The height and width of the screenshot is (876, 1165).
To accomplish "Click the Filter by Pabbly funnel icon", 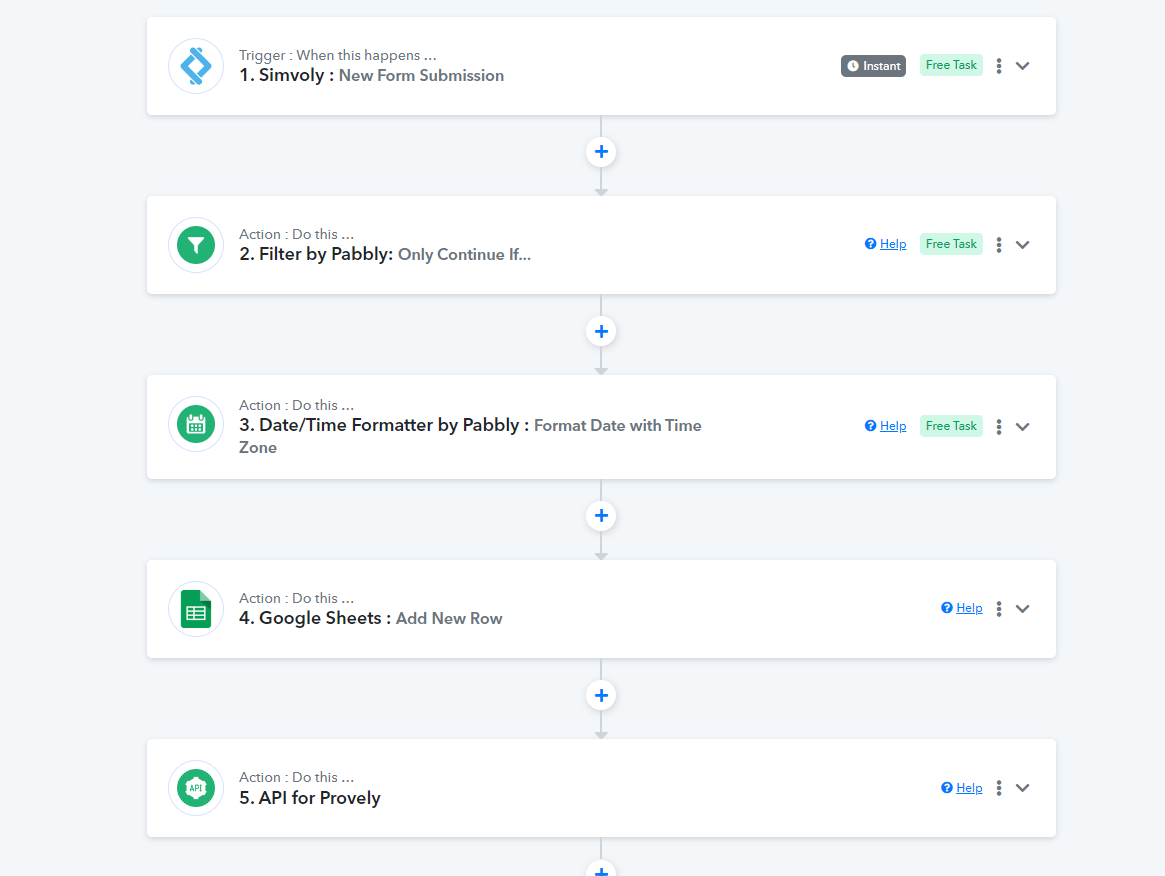I will click(x=196, y=245).
